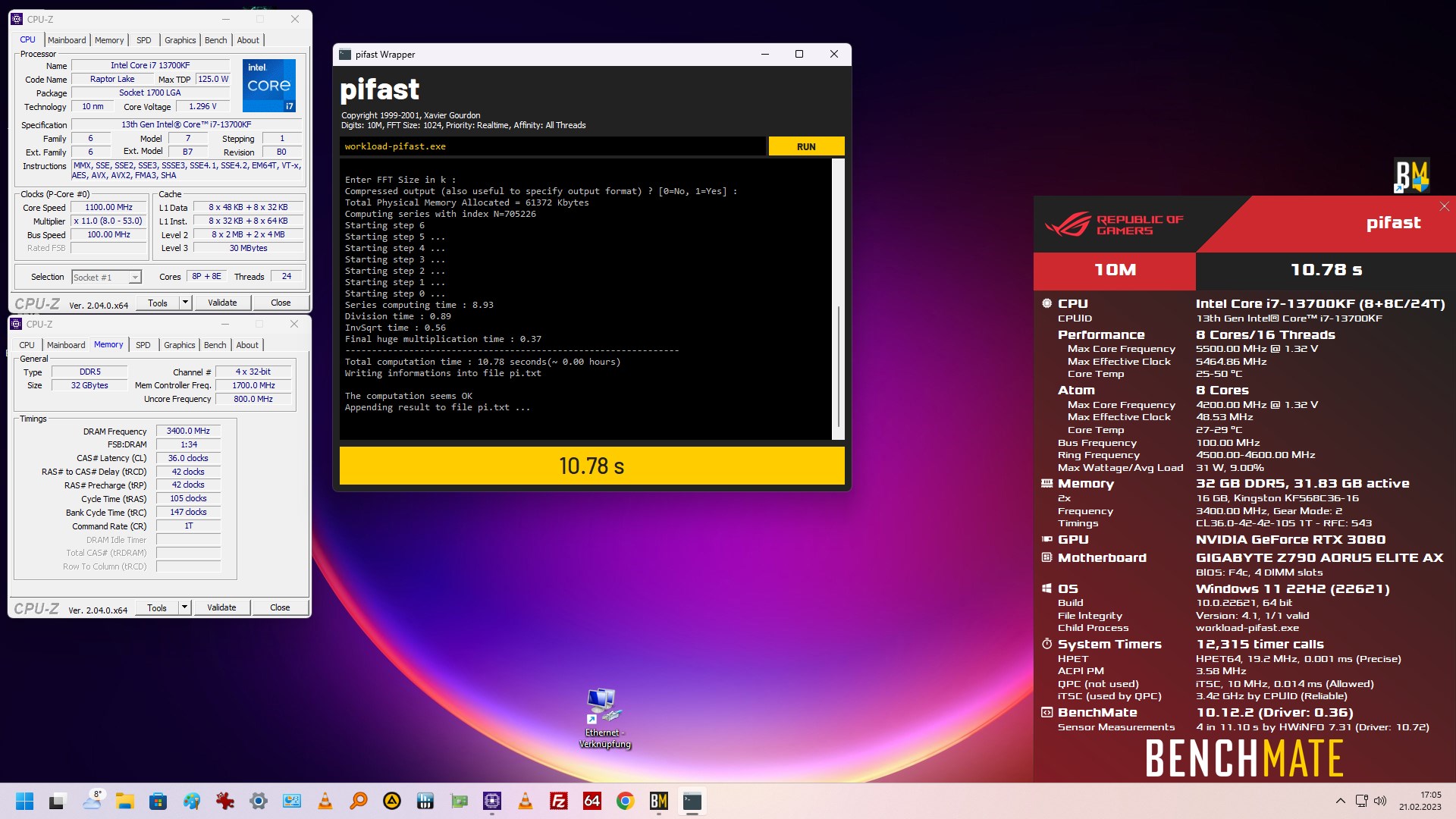Open the volume tray icon
Viewport: 1456px width, 819px height.
[x=1380, y=801]
